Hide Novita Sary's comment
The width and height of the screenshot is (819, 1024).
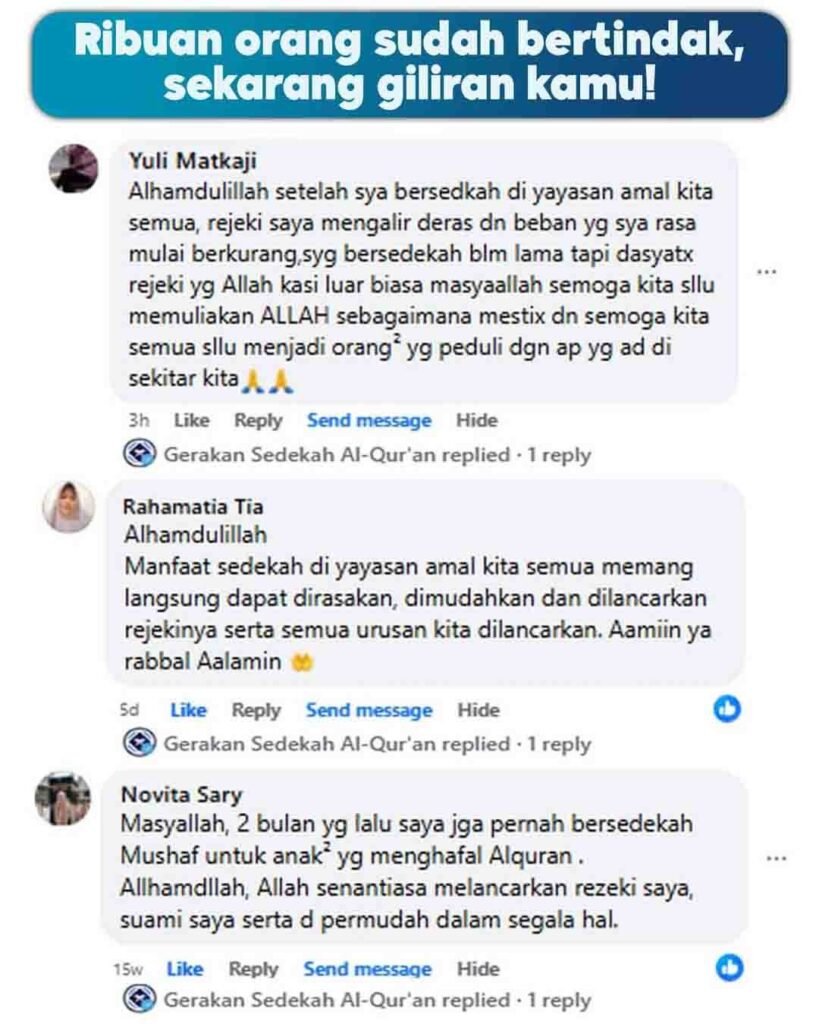pos(478,968)
